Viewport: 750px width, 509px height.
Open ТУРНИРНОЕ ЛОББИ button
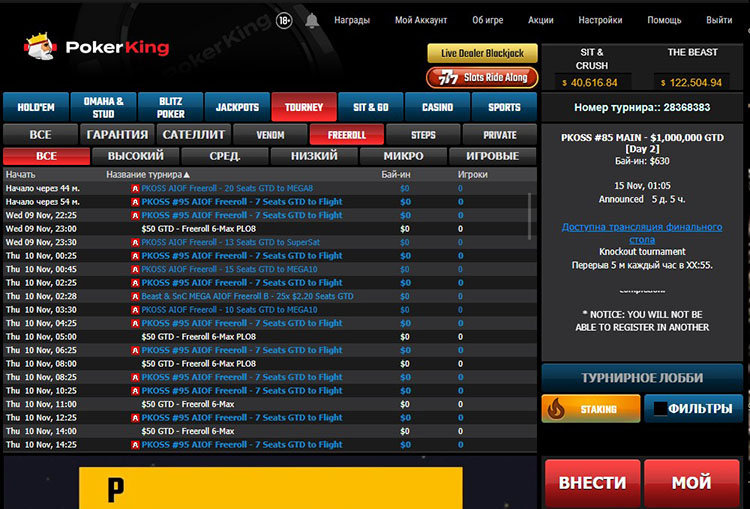pos(642,377)
